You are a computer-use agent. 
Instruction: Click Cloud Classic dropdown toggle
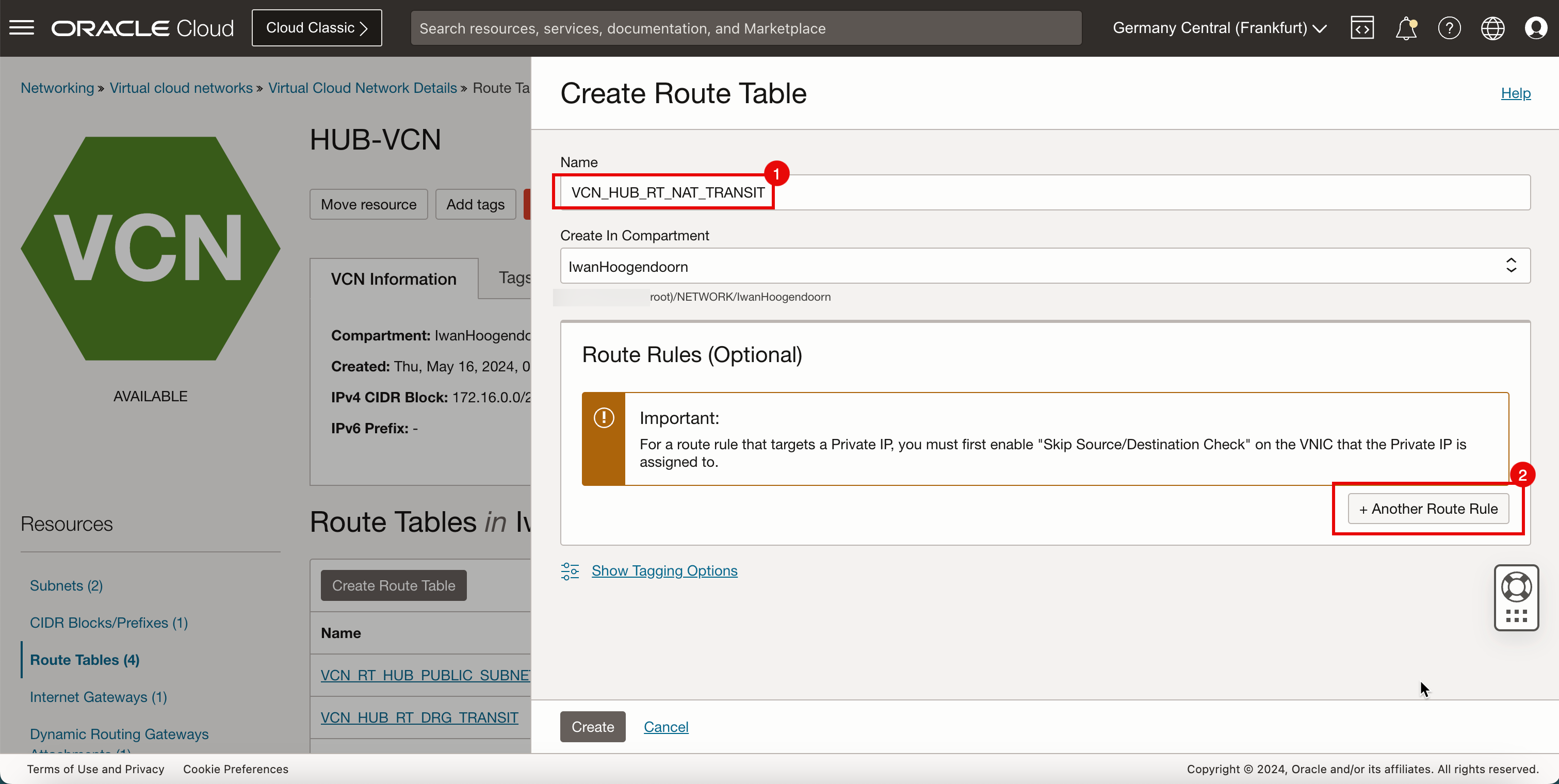317,27
